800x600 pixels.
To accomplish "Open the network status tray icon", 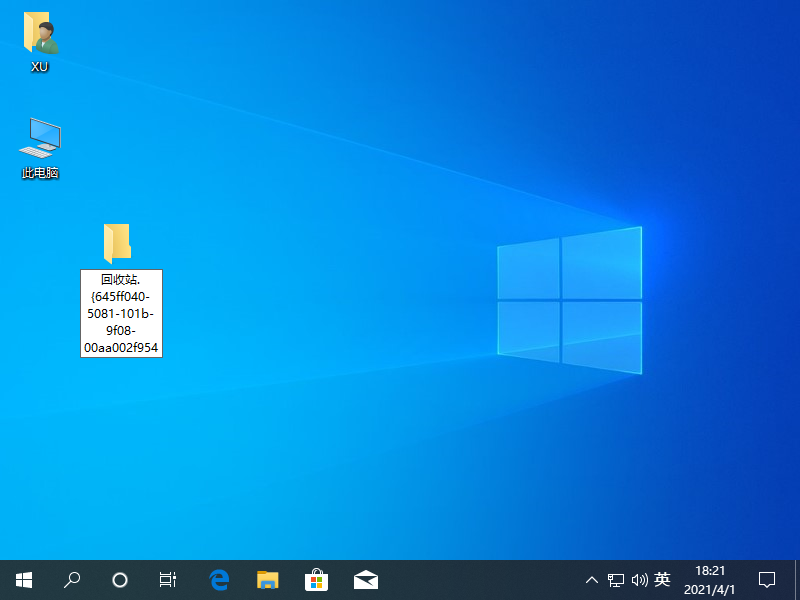I will coord(616,579).
